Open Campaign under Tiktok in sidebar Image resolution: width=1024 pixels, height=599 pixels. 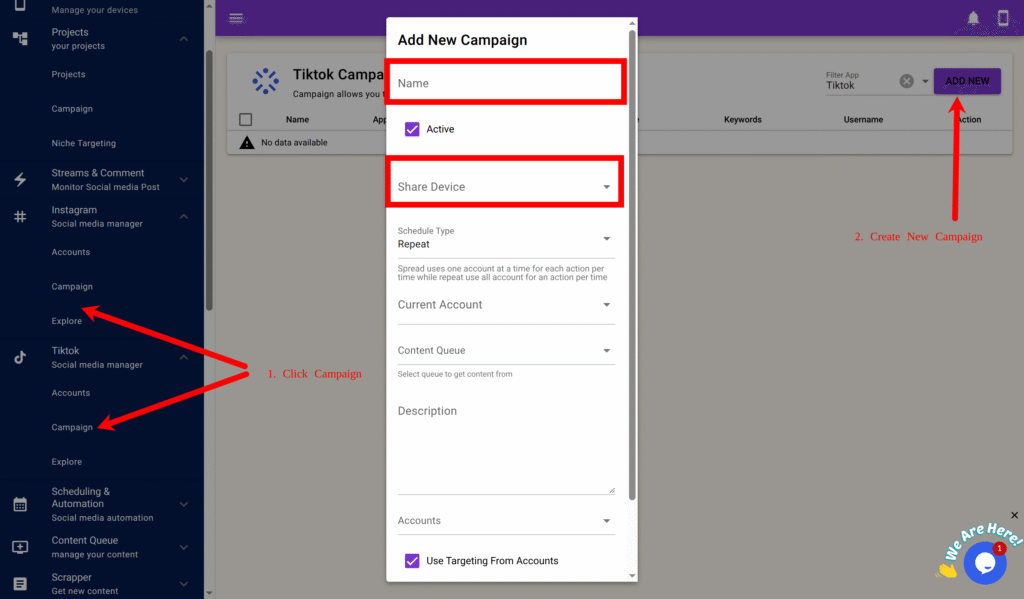72,428
